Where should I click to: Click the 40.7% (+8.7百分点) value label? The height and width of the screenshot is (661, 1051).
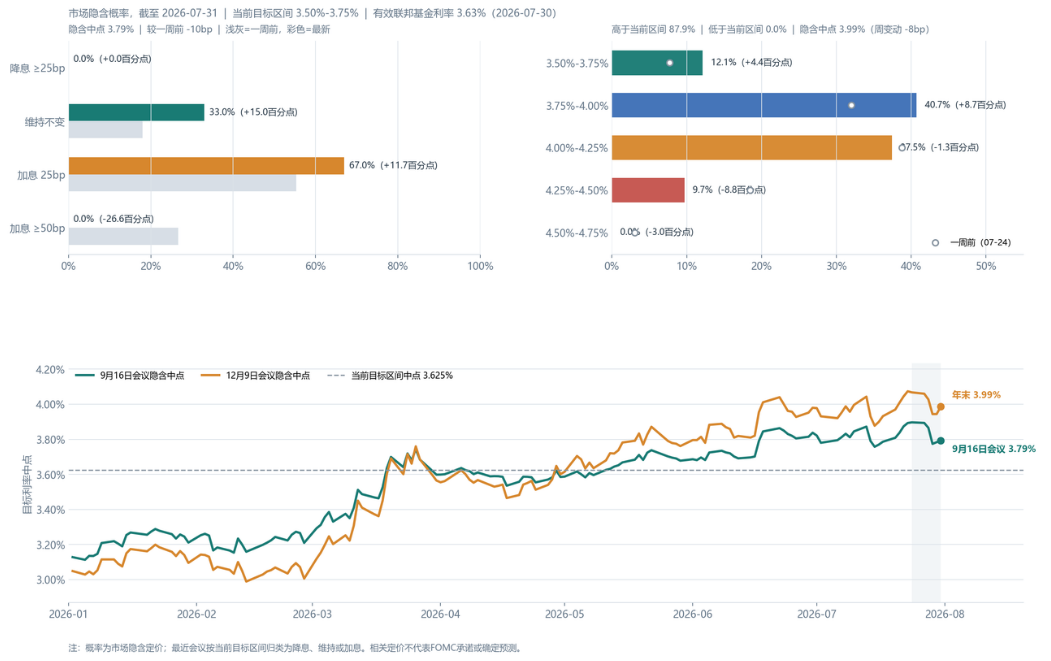coord(965,105)
